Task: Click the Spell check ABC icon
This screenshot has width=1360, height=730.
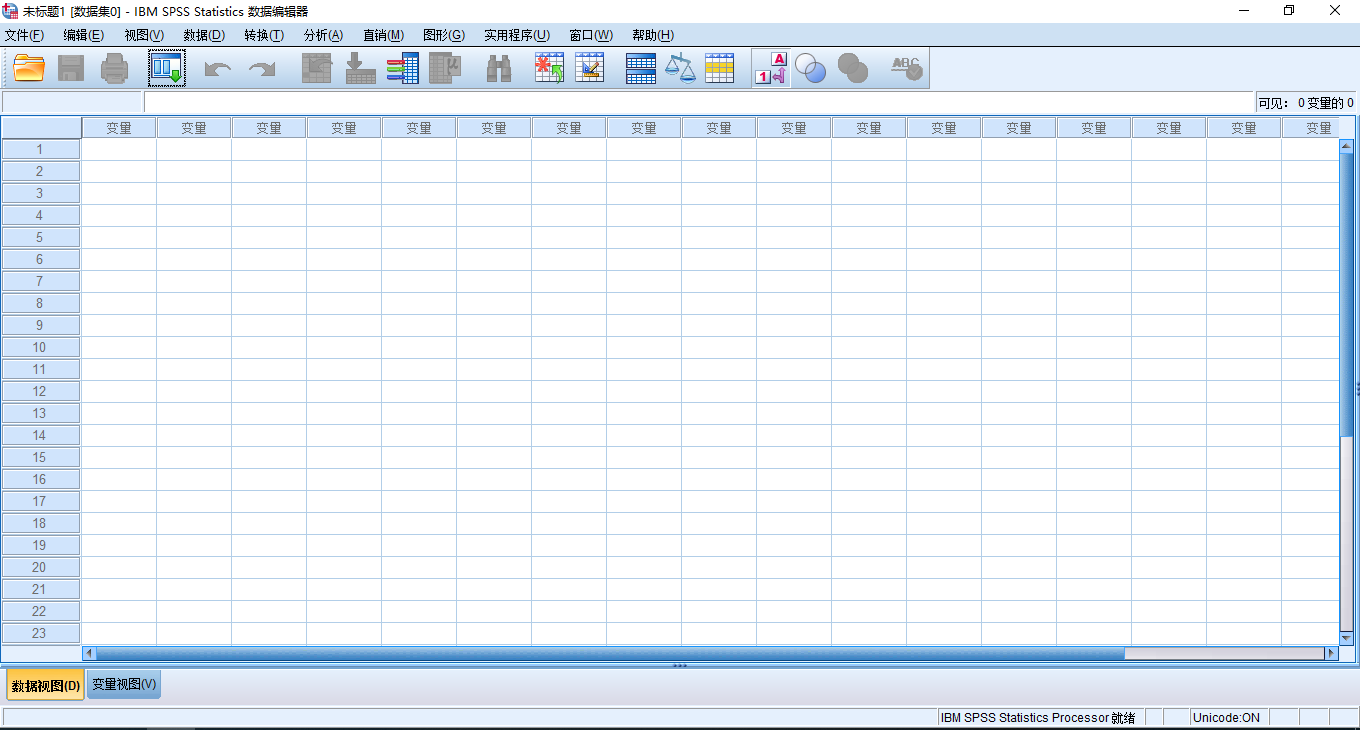Action: [906, 68]
